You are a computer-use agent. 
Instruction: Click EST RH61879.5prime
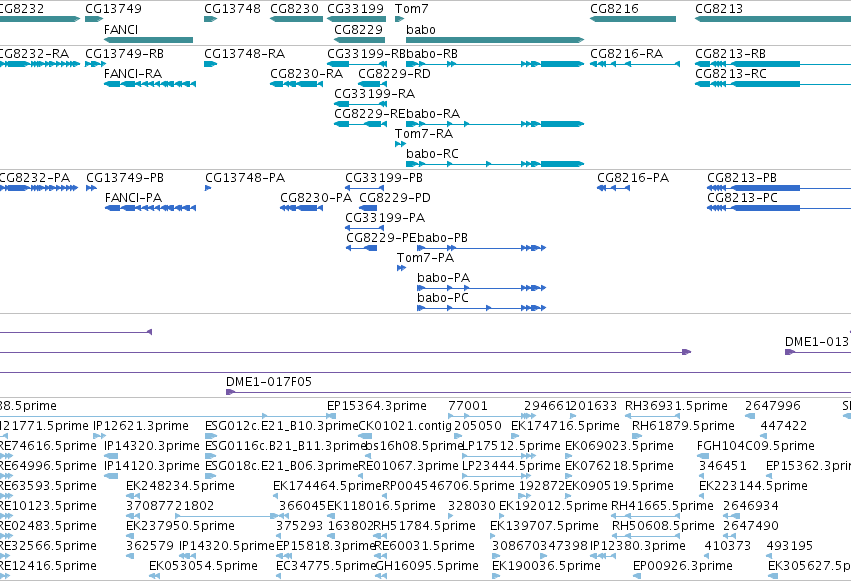[683, 426]
